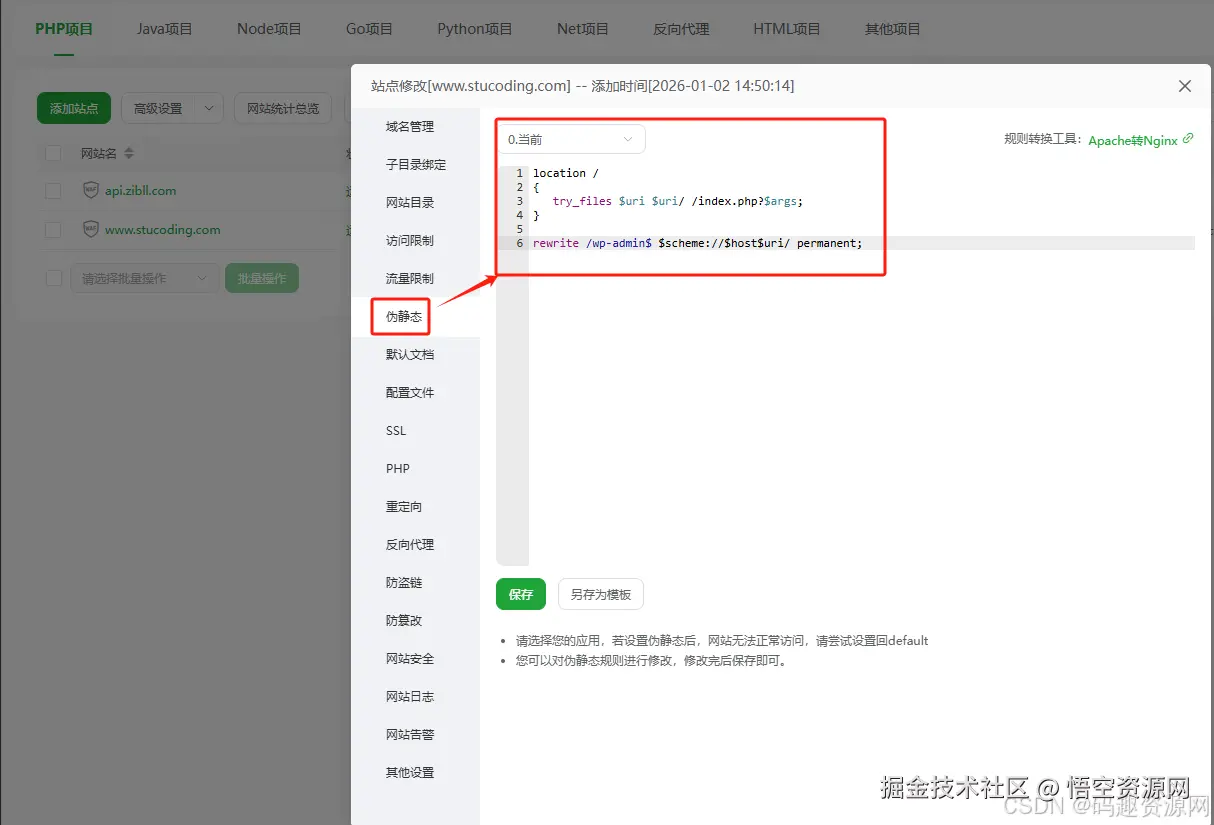
Task: Switch to the Python项目 tab
Action: click(x=475, y=29)
